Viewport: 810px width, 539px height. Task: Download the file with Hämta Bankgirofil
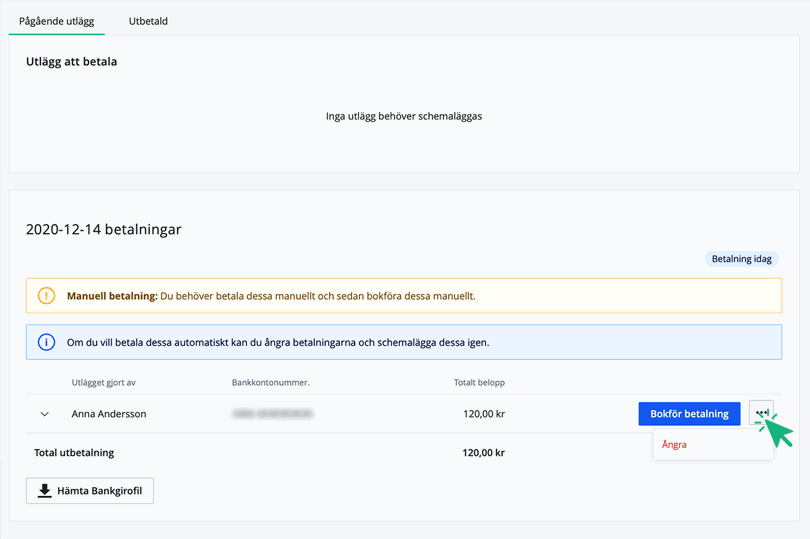90,491
